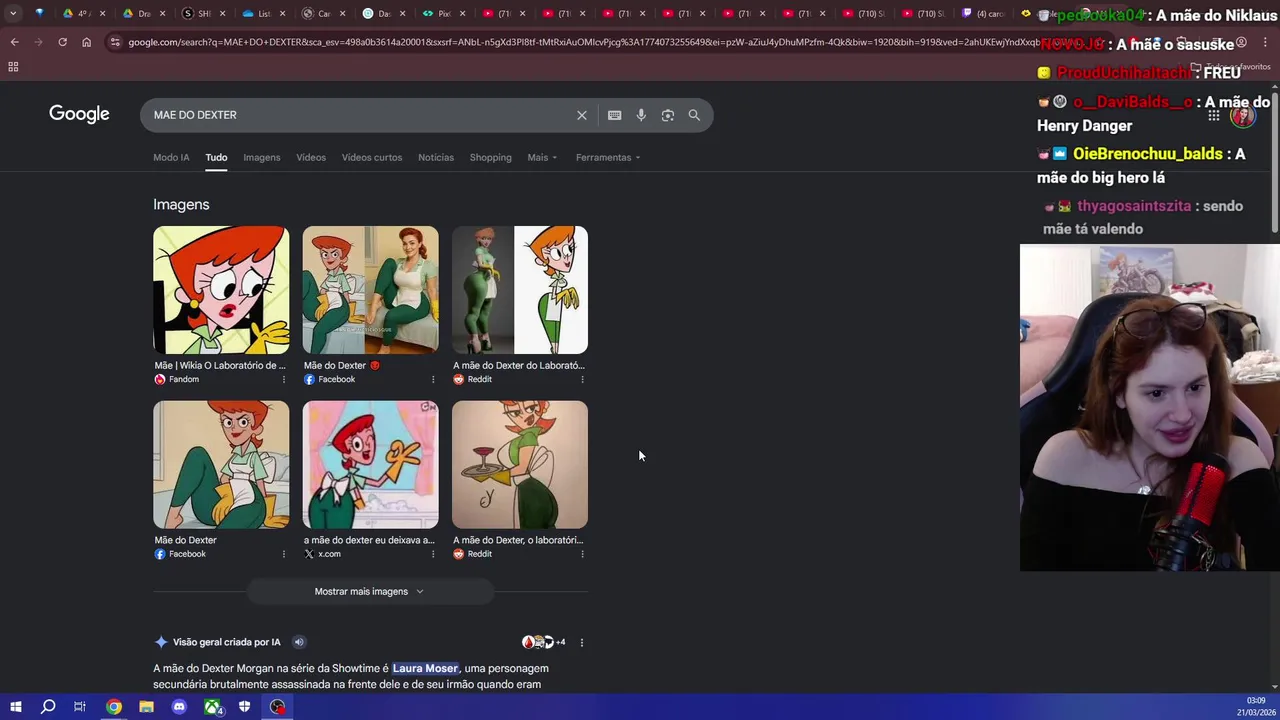Open options for second Reddit laboratóri result
Screen dimensions: 1280x720
582,554
